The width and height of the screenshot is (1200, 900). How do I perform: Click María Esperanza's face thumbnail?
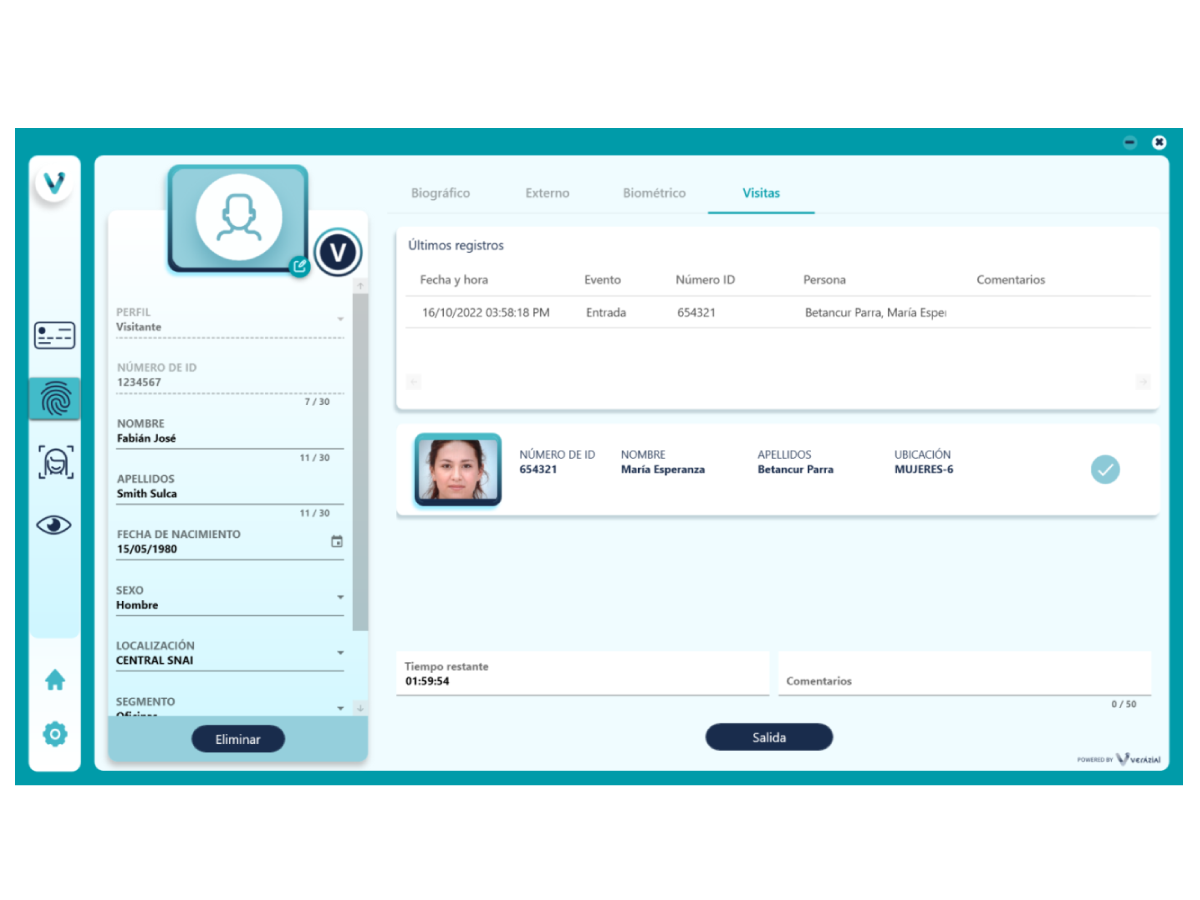coord(458,470)
